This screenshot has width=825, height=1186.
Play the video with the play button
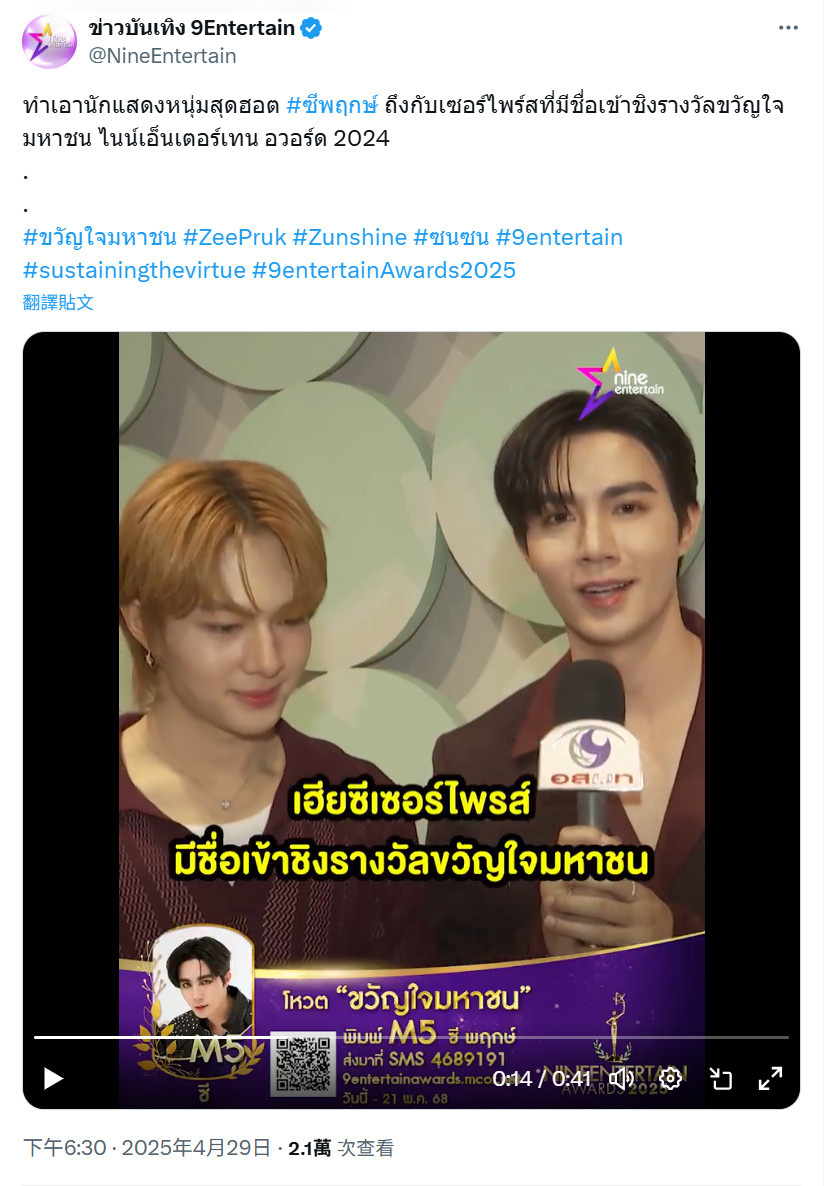(x=53, y=1079)
